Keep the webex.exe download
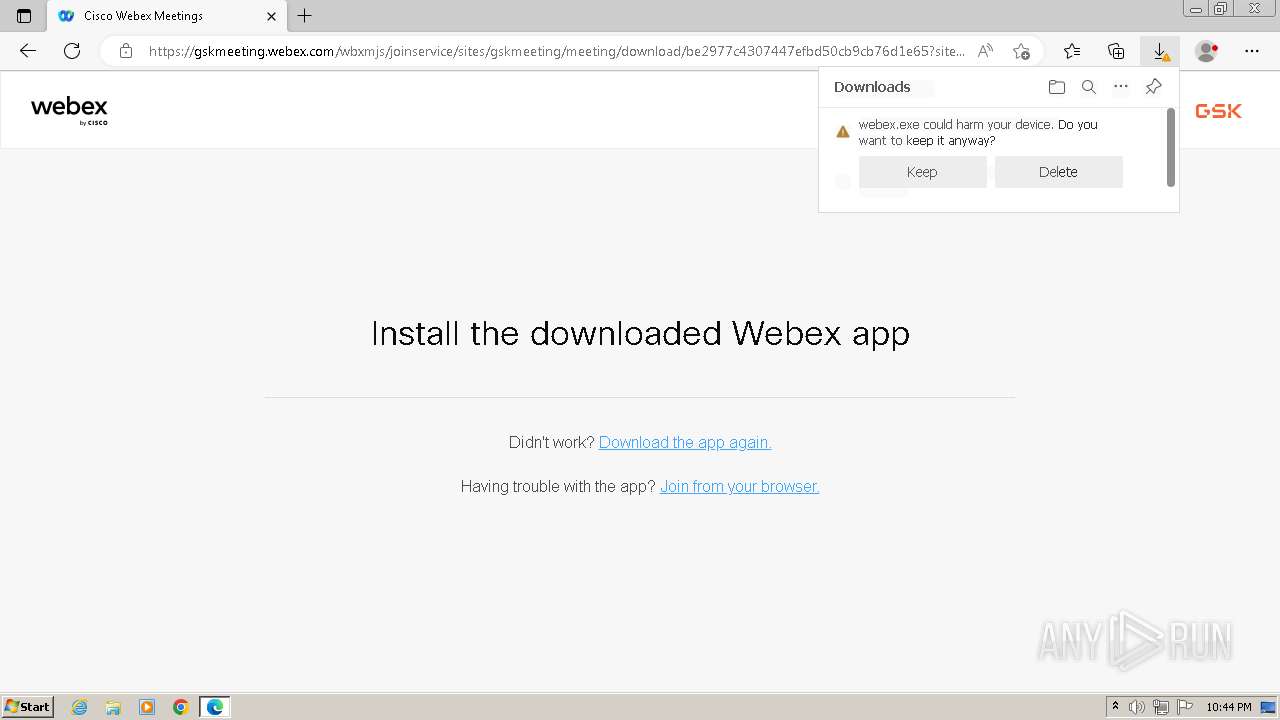 click(922, 172)
